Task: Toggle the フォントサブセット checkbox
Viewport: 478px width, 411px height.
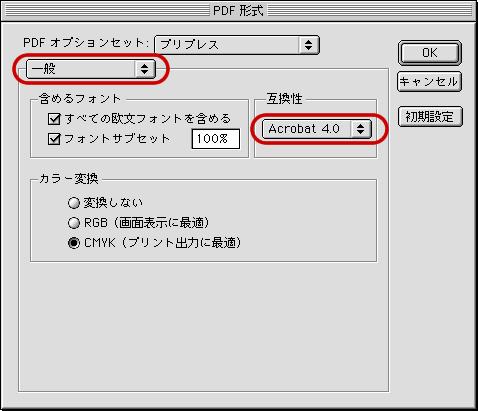Action: point(54,139)
